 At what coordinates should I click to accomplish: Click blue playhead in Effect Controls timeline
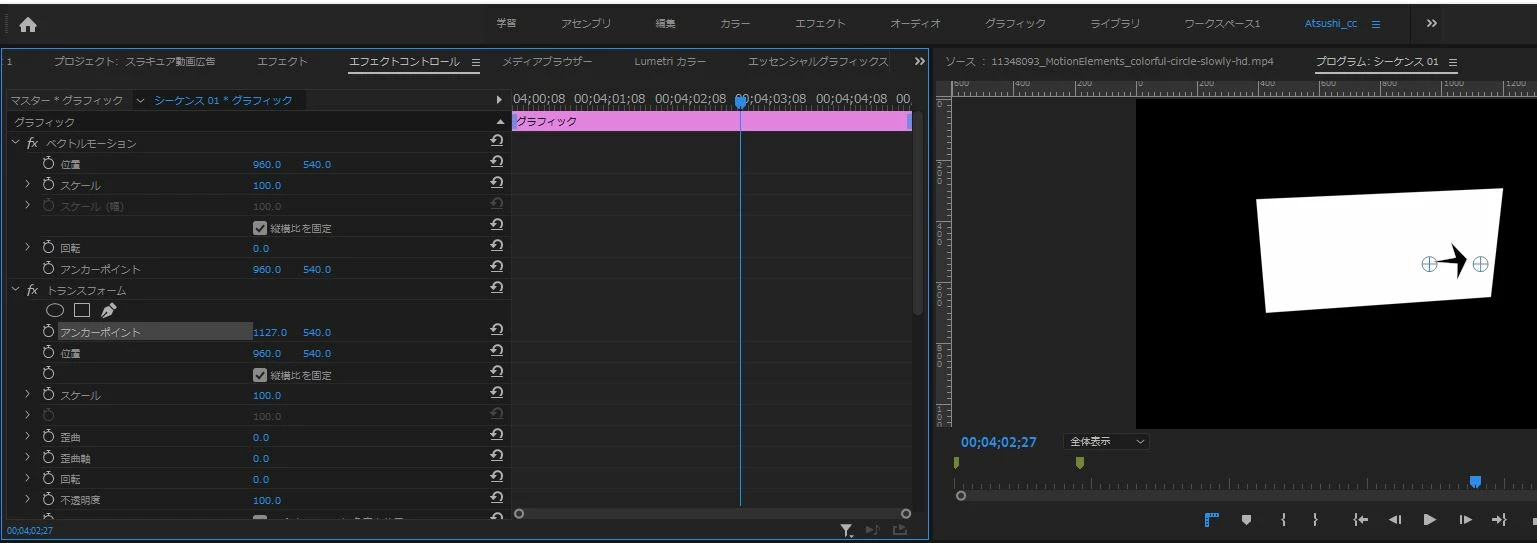coord(741,101)
